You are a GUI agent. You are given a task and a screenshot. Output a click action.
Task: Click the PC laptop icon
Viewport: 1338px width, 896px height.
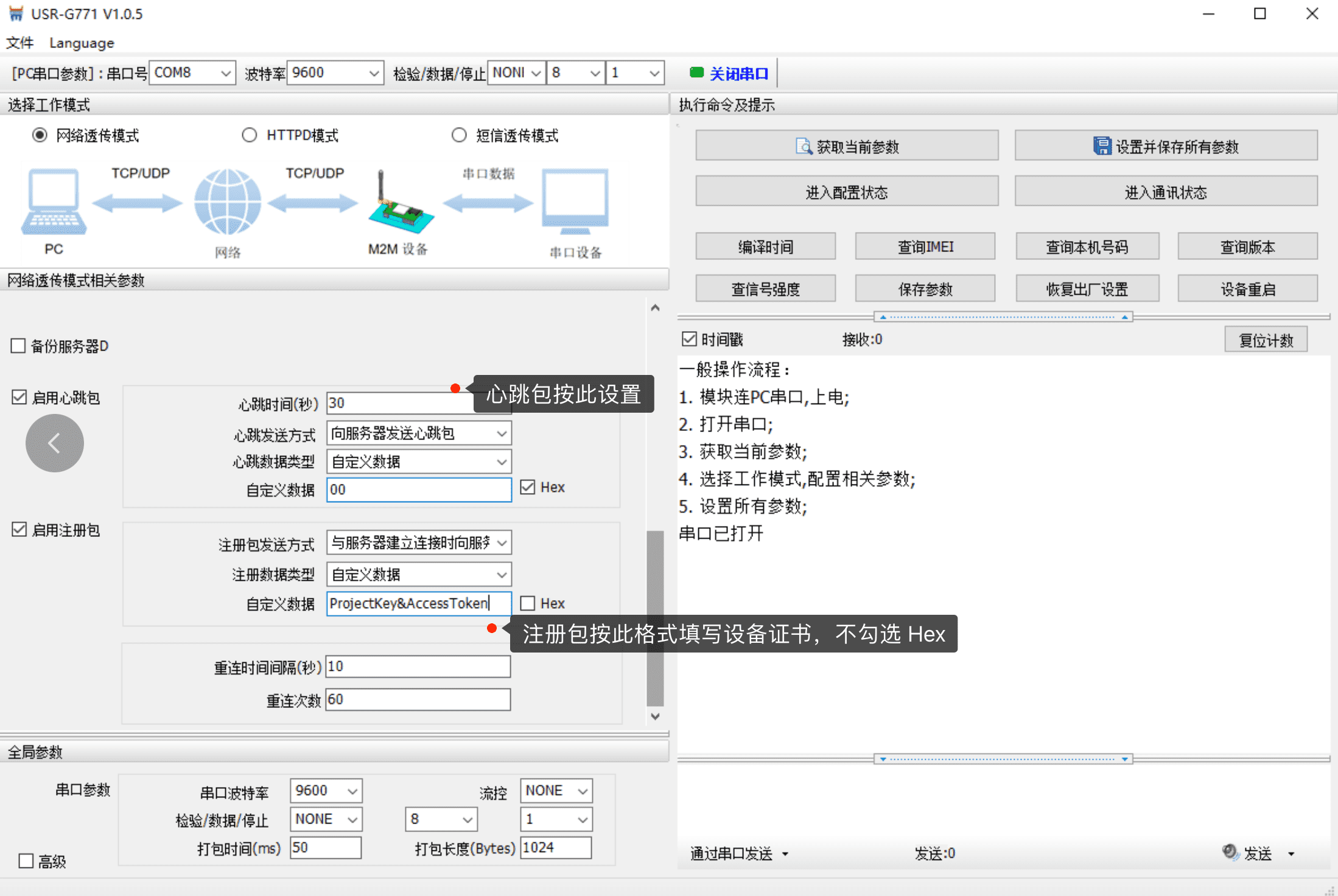[x=54, y=202]
